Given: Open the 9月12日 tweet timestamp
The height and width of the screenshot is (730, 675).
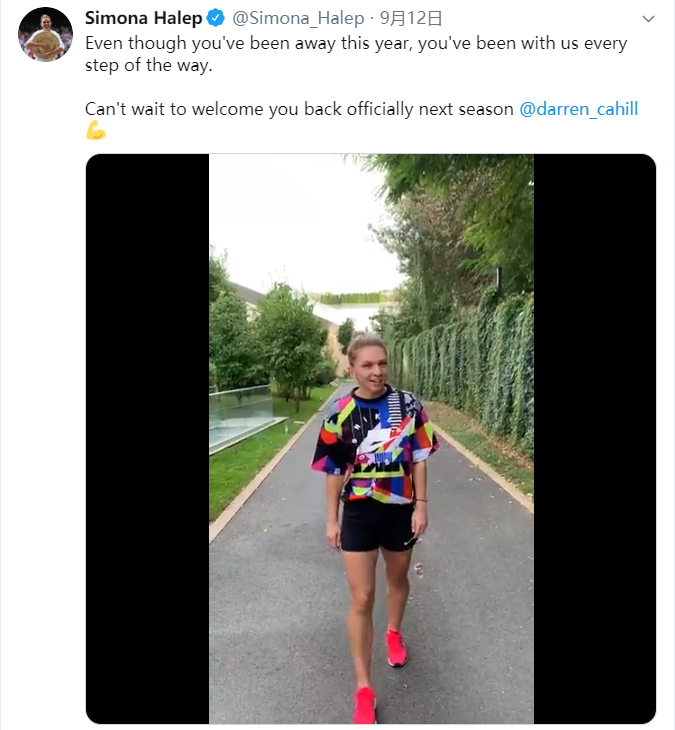Looking at the screenshot, I should (x=411, y=18).
